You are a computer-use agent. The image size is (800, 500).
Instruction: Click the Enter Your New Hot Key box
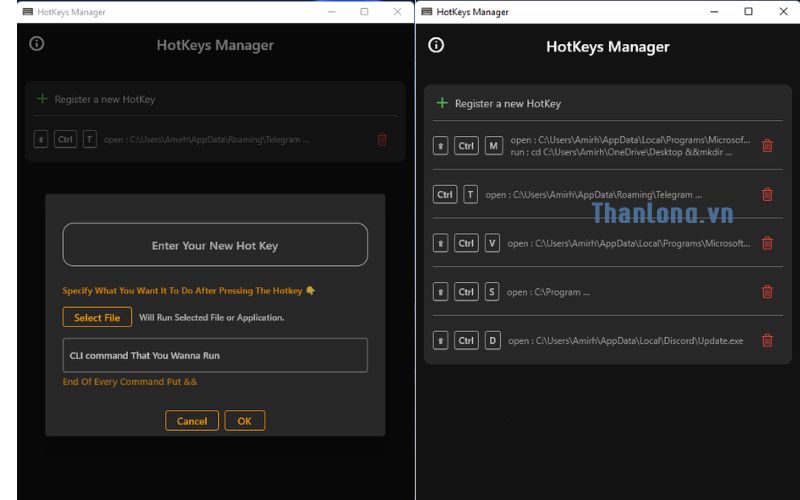(x=215, y=245)
